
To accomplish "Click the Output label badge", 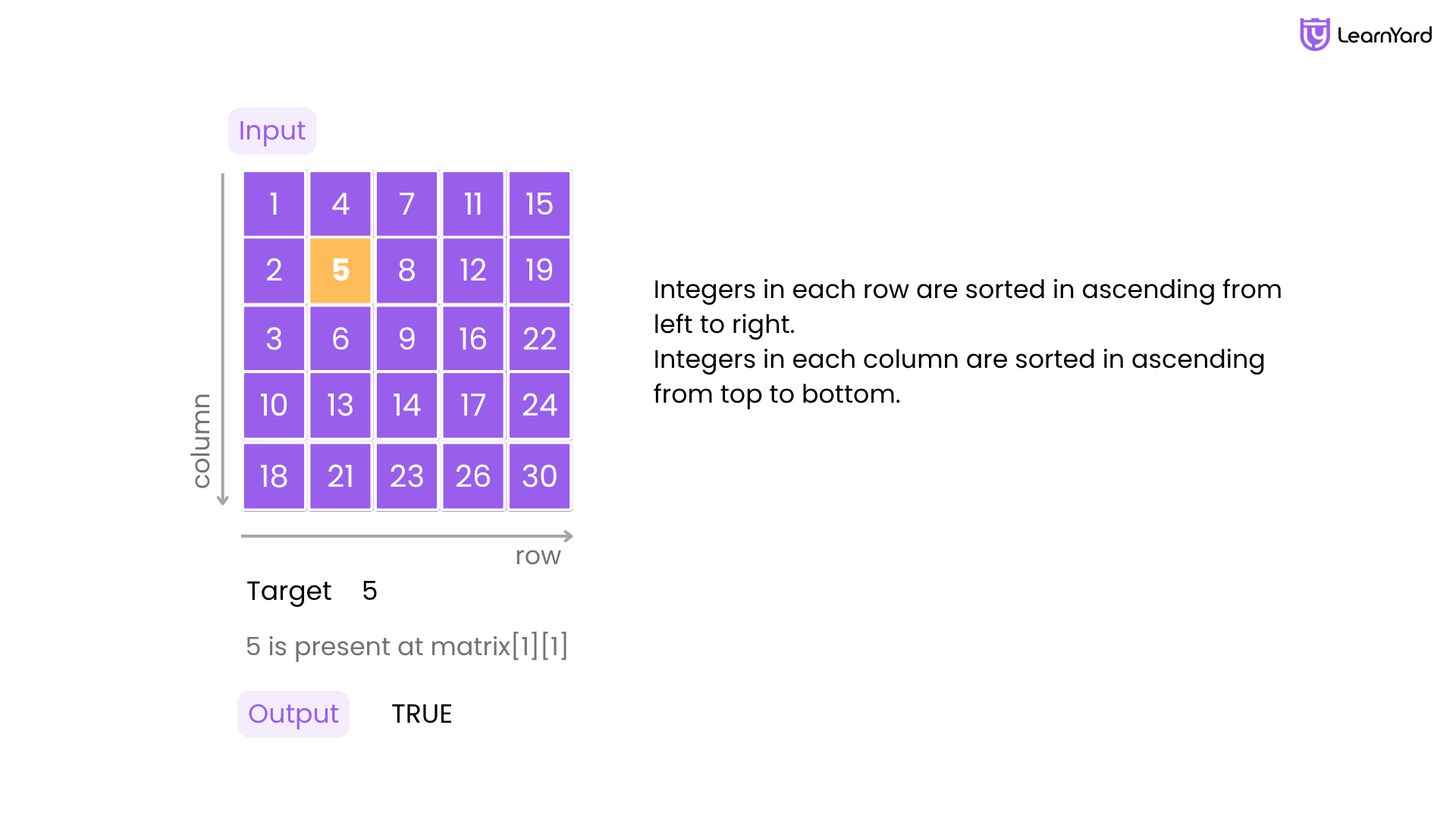I will 293,714.
